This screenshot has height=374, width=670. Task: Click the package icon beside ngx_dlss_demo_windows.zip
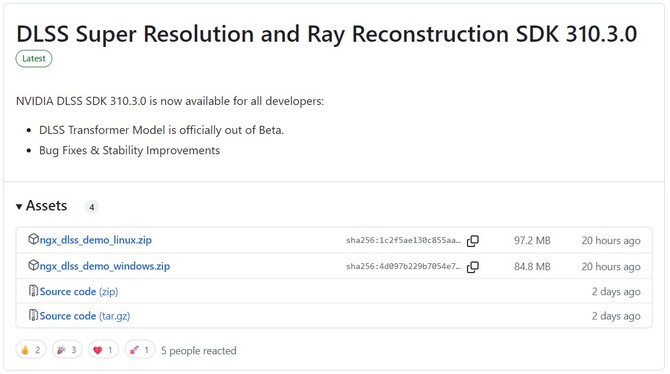pyautogui.click(x=33, y=265)
